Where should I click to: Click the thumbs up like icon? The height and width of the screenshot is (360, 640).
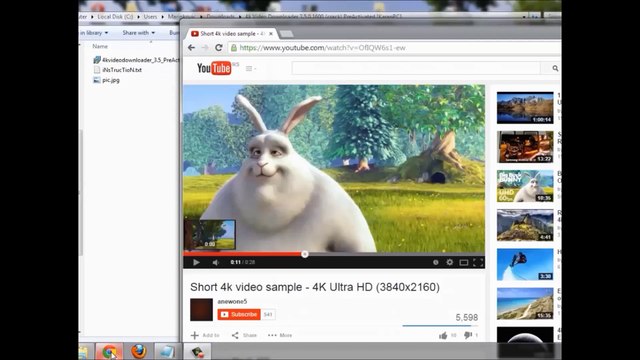443,336
